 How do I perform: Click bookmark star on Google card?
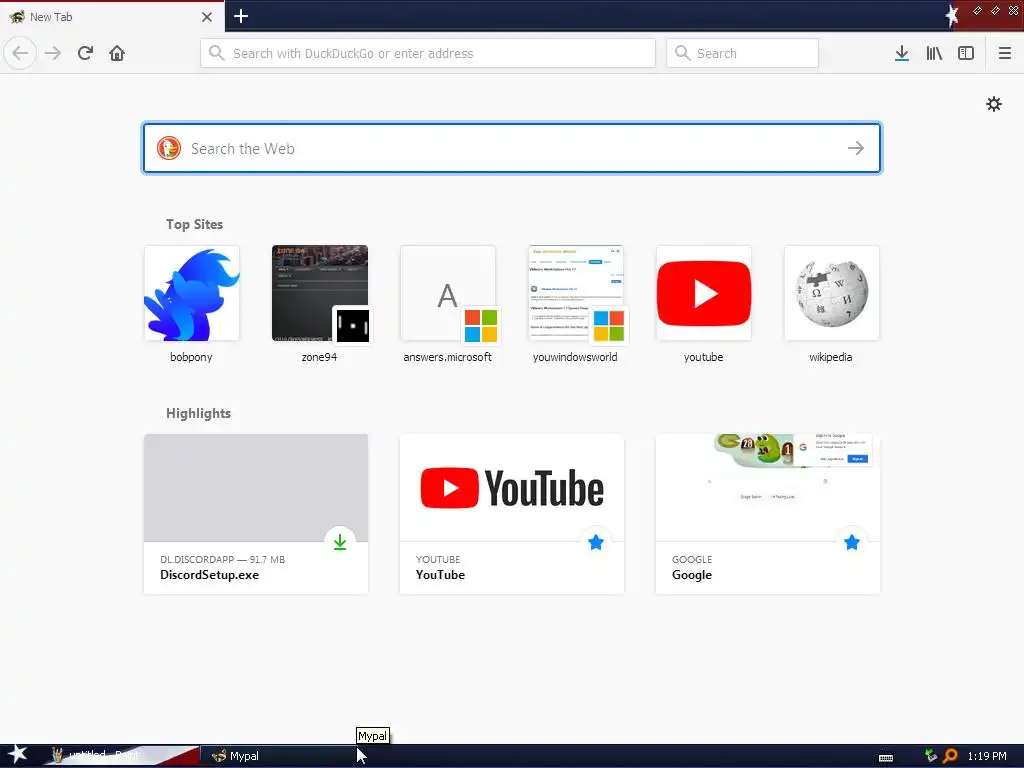point(852,542)
